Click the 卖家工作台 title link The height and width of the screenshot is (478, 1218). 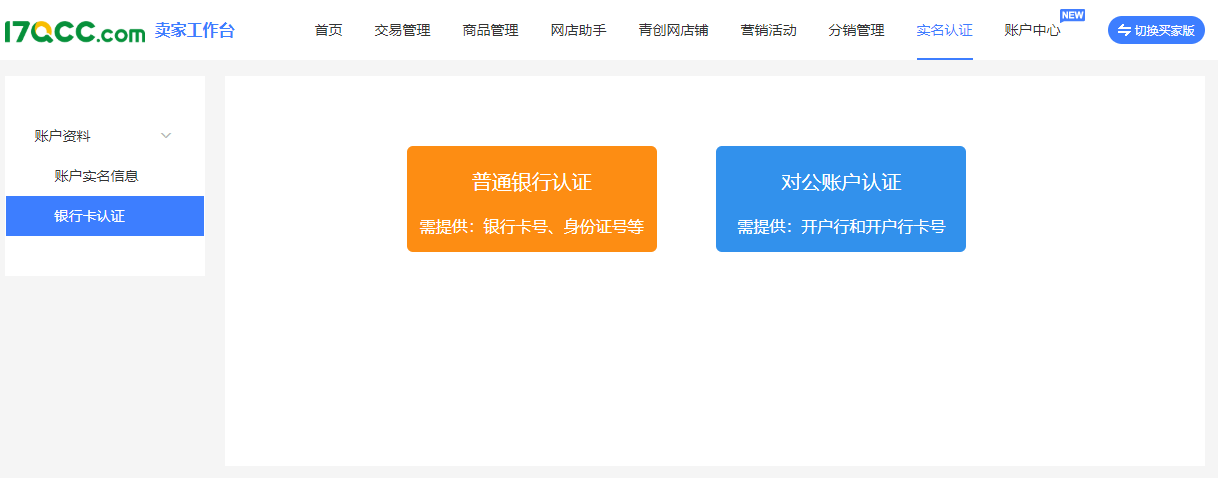pyautogui.click(x=195, y=30)
